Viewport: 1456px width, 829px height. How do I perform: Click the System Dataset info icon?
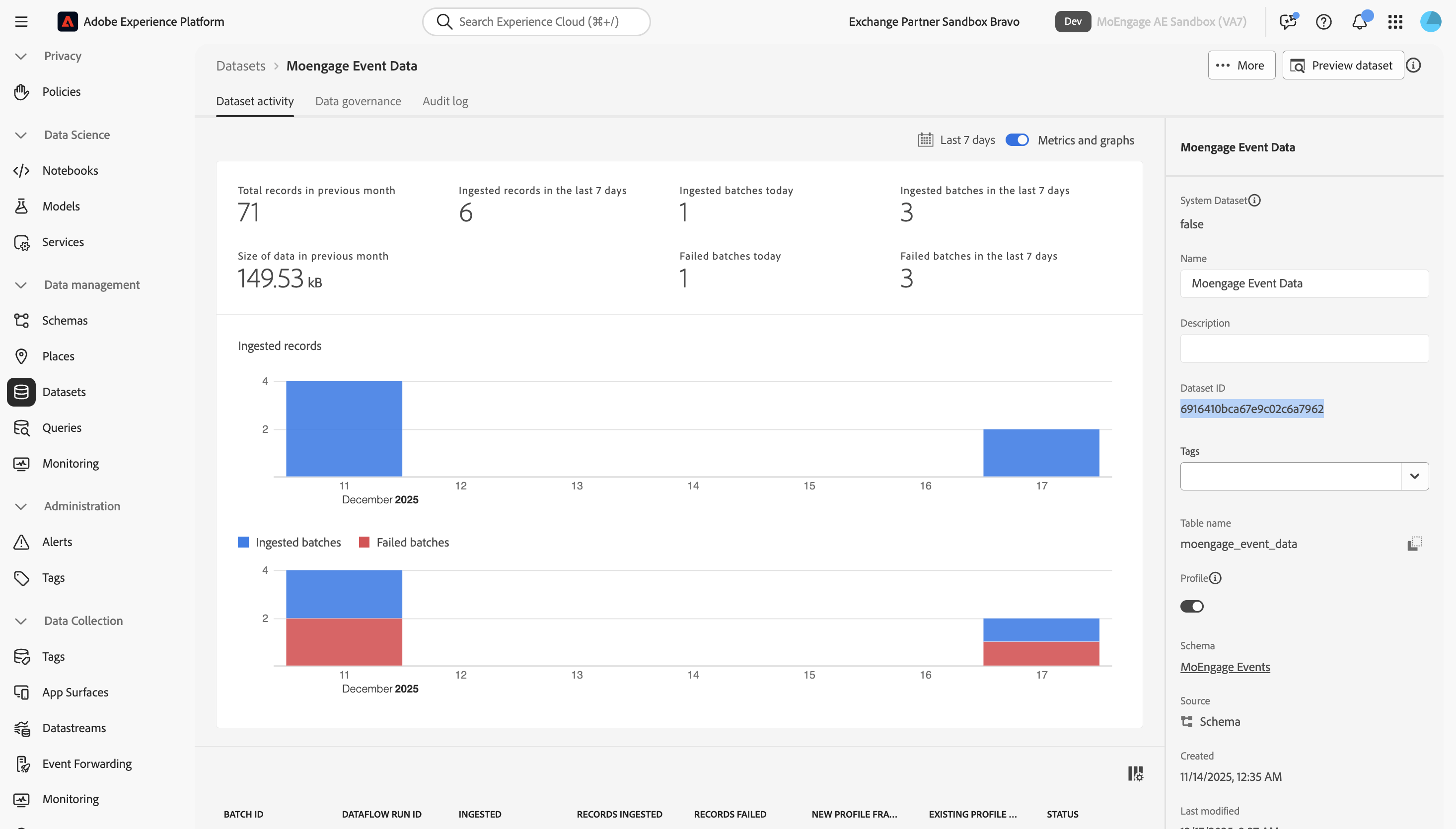click(x=1254, y=201)
